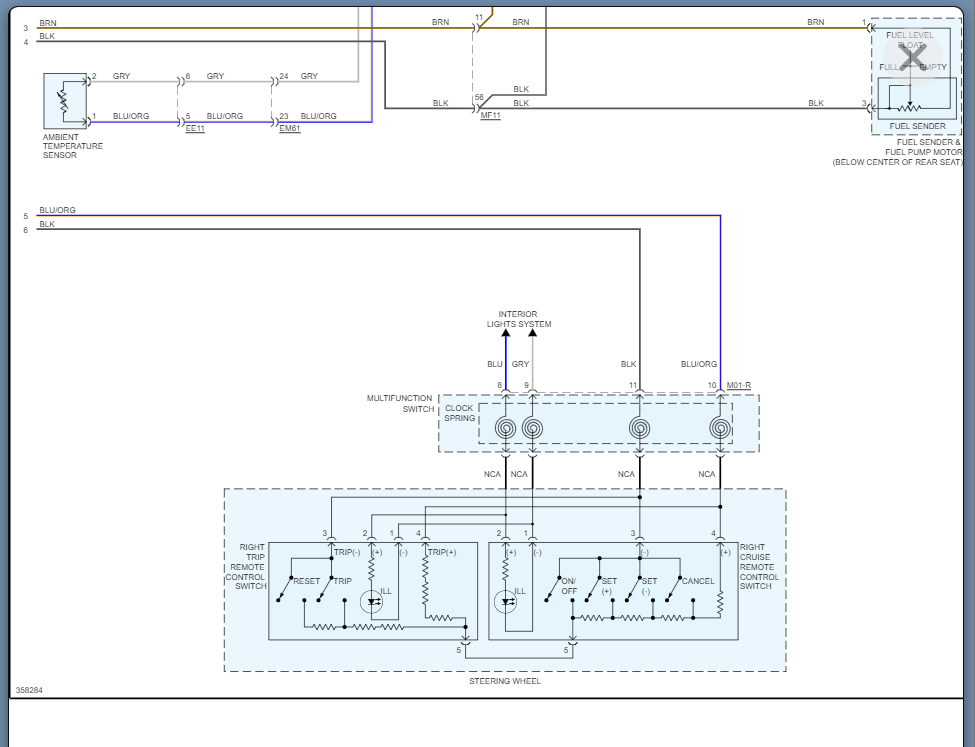Click the RESET switch contact symbol
The image size is (975, 747).
[285, 590]
